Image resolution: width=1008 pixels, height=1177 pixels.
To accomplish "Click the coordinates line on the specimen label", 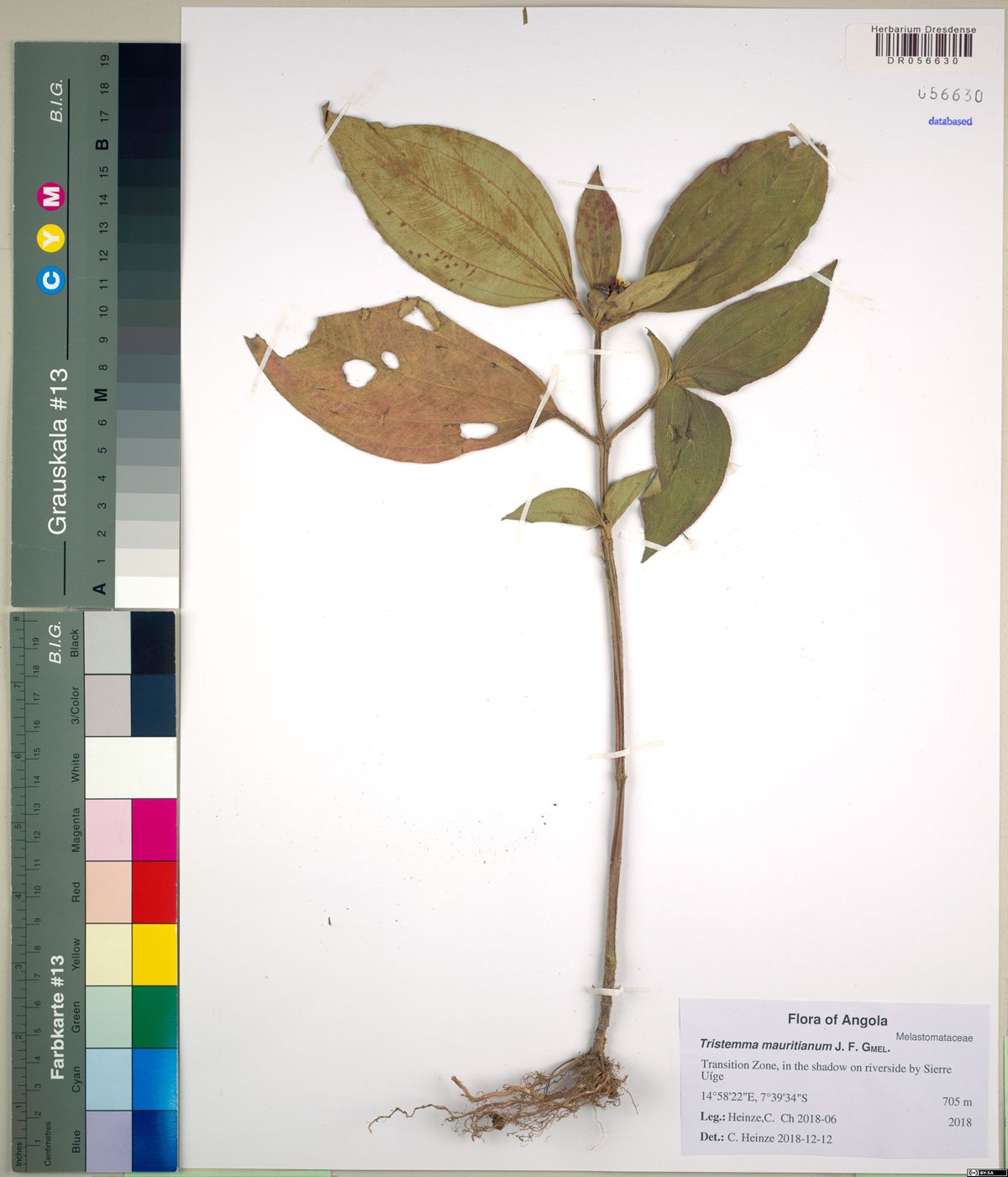I will [754, 1096].
